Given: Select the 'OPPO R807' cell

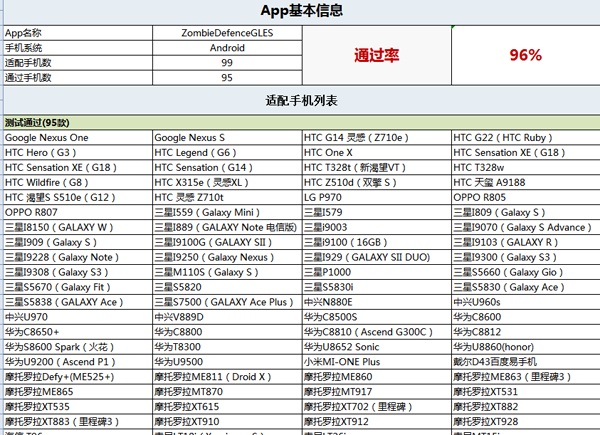Looking at the screenshot, I should click(x=78, y=212).
